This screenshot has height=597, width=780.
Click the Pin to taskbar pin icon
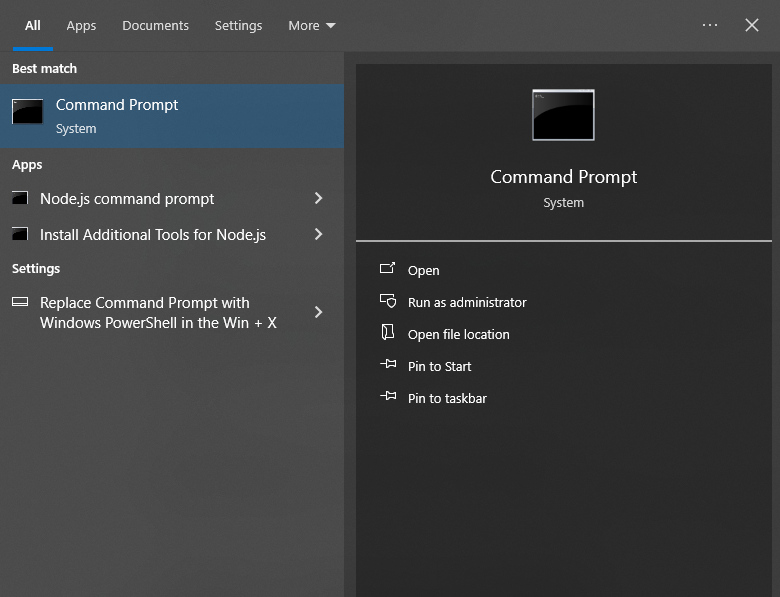point(388,398)
